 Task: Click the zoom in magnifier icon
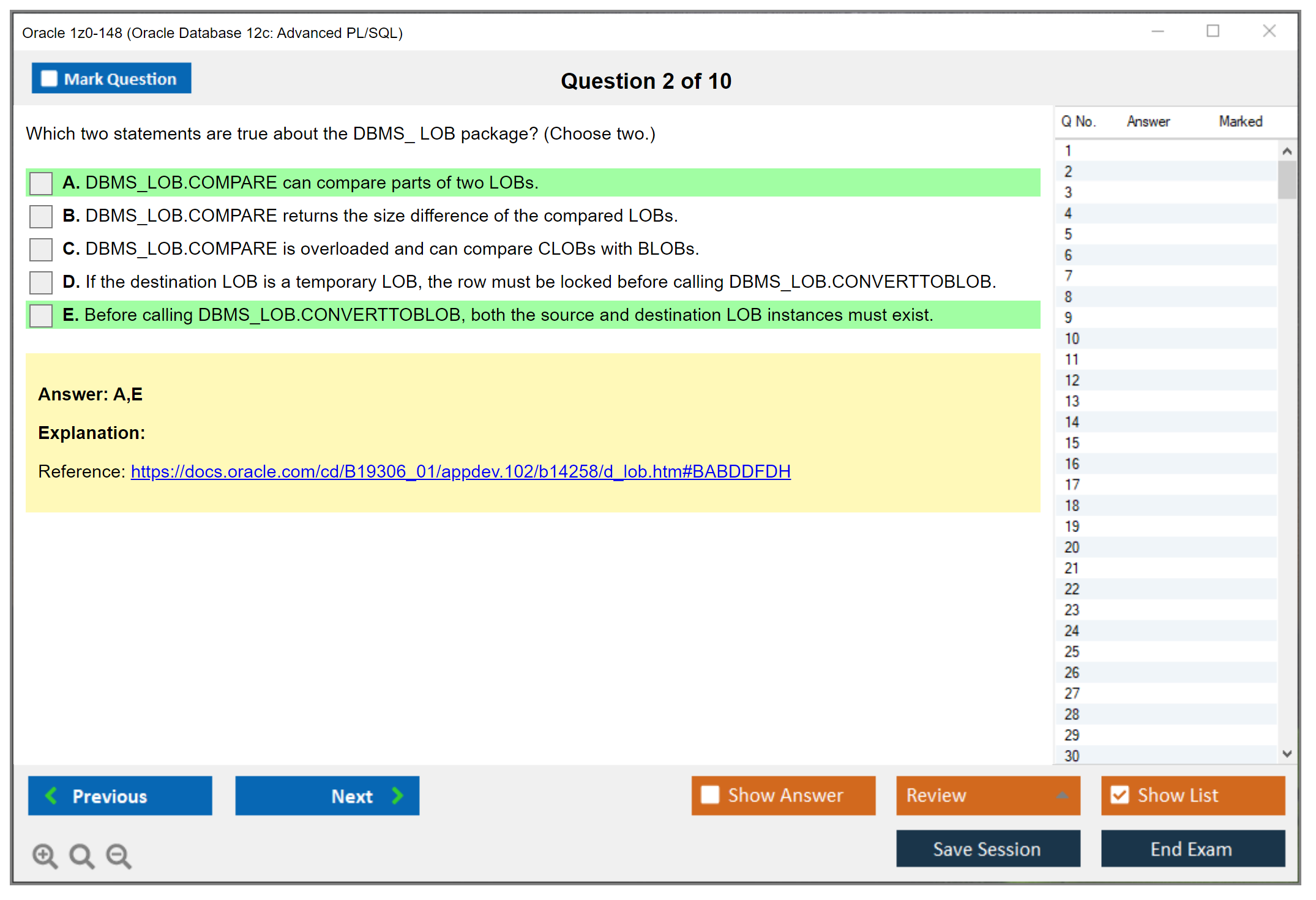point(45,855)
